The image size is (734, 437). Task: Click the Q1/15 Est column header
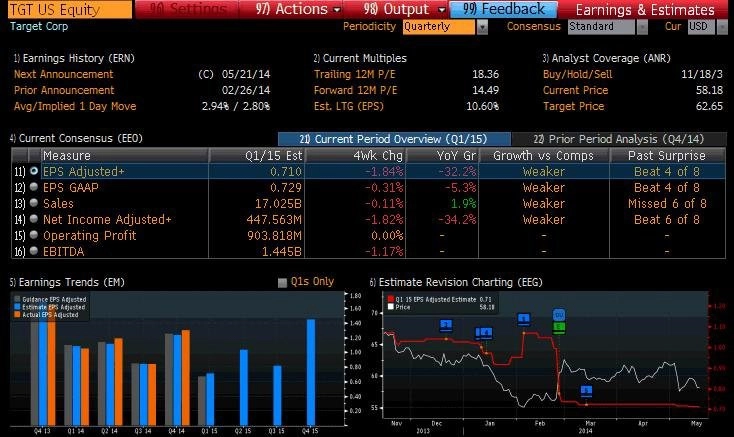tap(257, 155)
